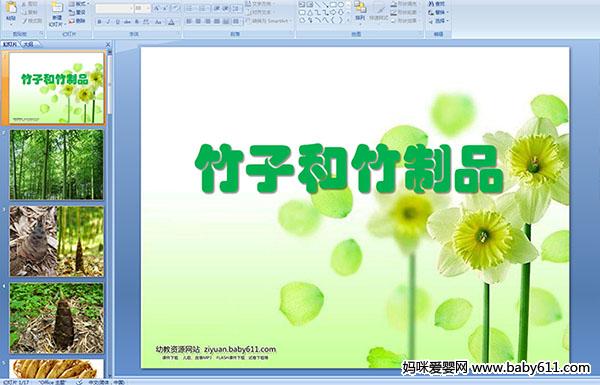This screenshot has height=385, width=600.
Task: Toggle Strikethrough formatting
Action: pos(127,22)
